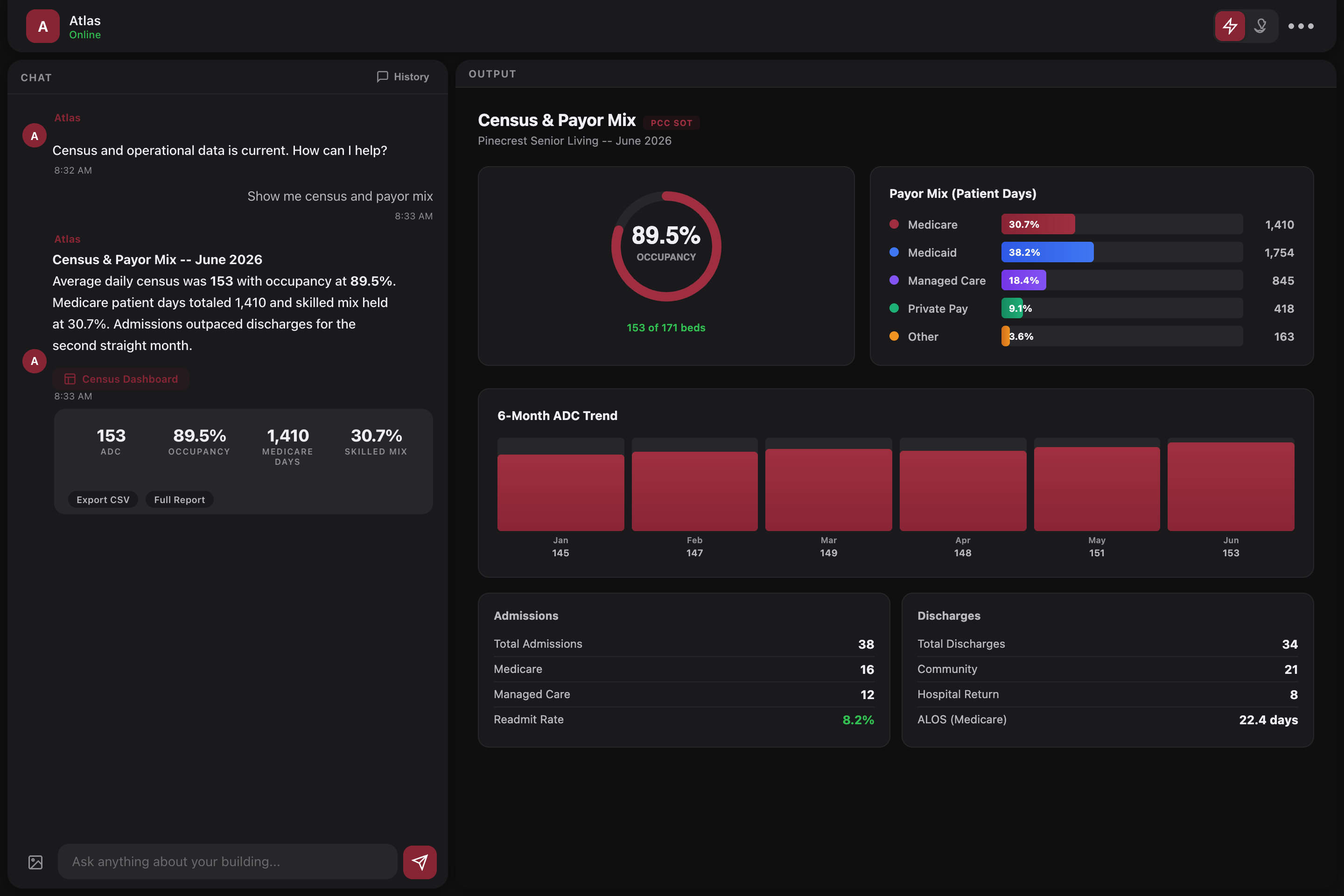Click the Medicaid patient days value 1,754

tap(1279, 252)
